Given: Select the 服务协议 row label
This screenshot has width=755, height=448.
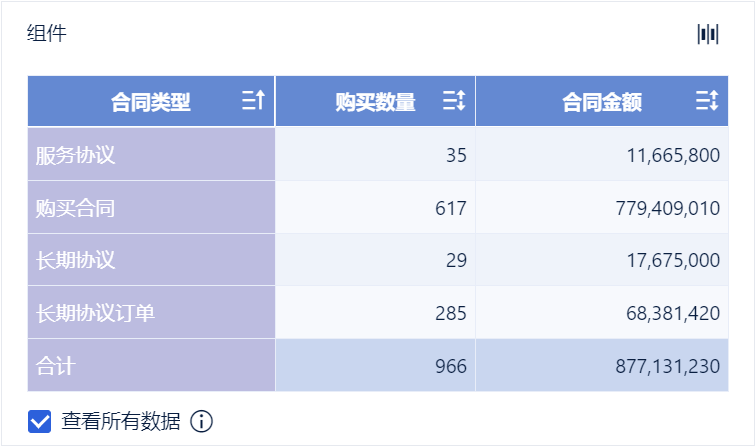Looking at the screenshot, I should coord(76,155).
